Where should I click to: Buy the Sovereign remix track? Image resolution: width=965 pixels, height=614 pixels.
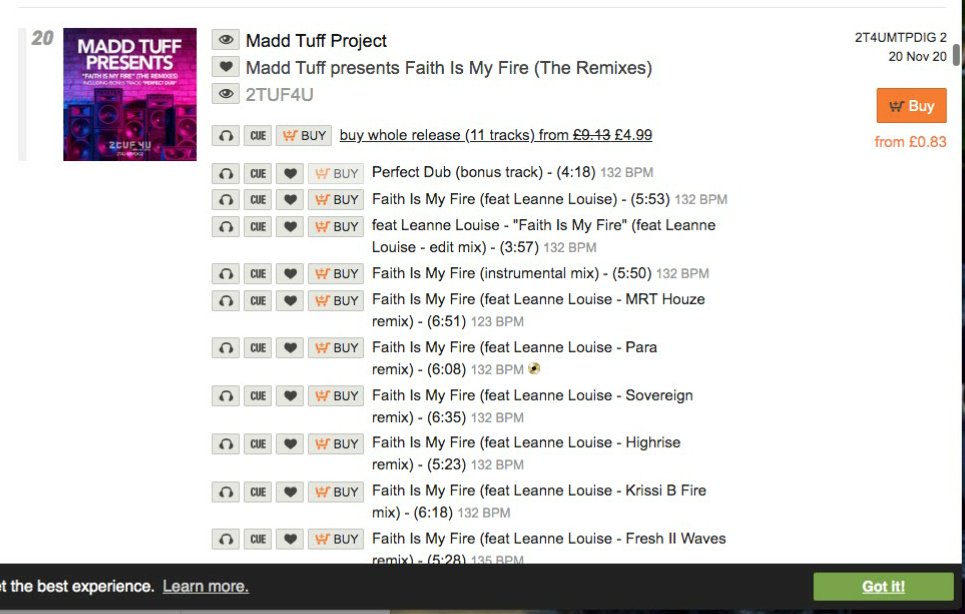pos(336,396)
